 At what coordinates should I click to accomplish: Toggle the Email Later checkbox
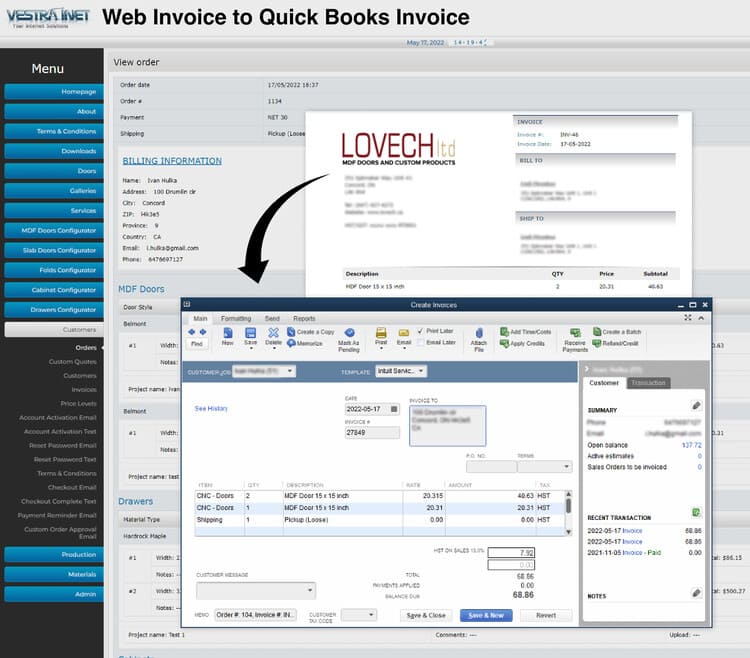(420, 342)
